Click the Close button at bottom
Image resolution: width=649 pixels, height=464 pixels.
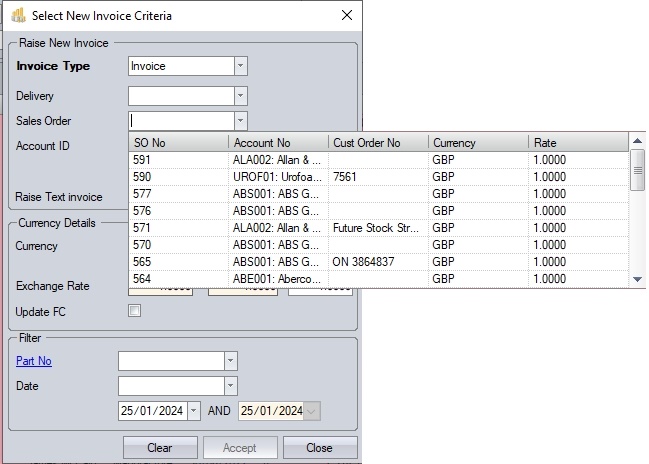320,448
